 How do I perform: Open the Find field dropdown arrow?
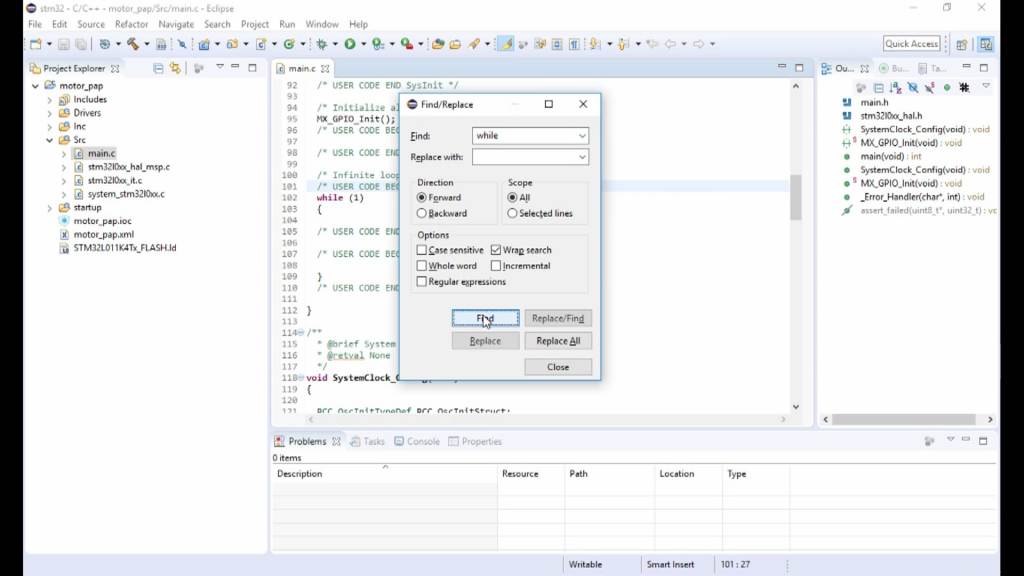tap(582, 136)
